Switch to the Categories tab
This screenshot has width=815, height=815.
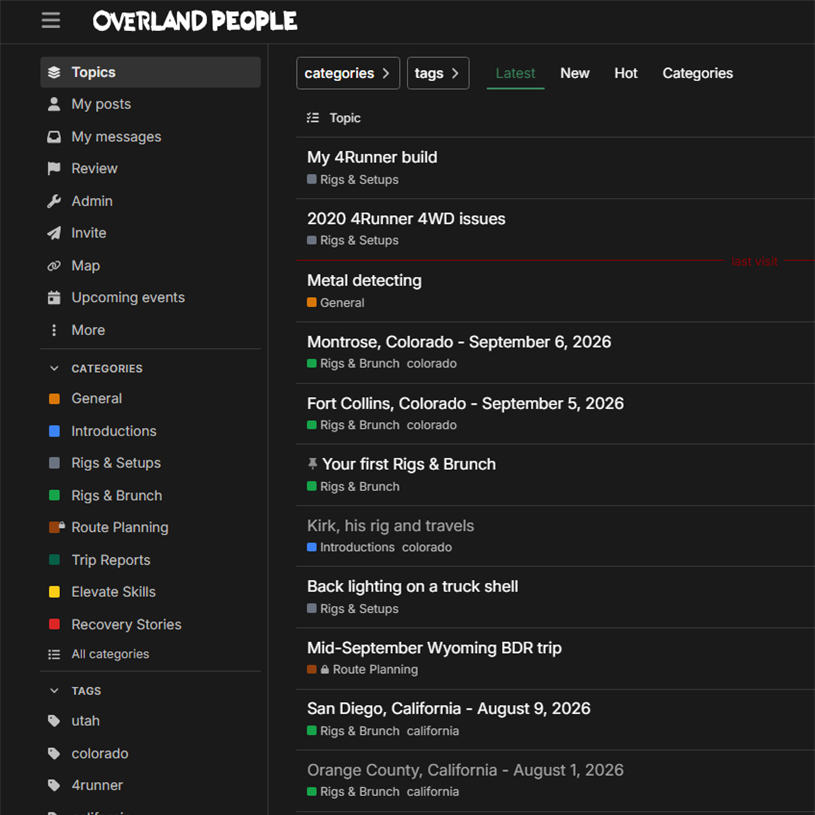[x=698, y=73]
